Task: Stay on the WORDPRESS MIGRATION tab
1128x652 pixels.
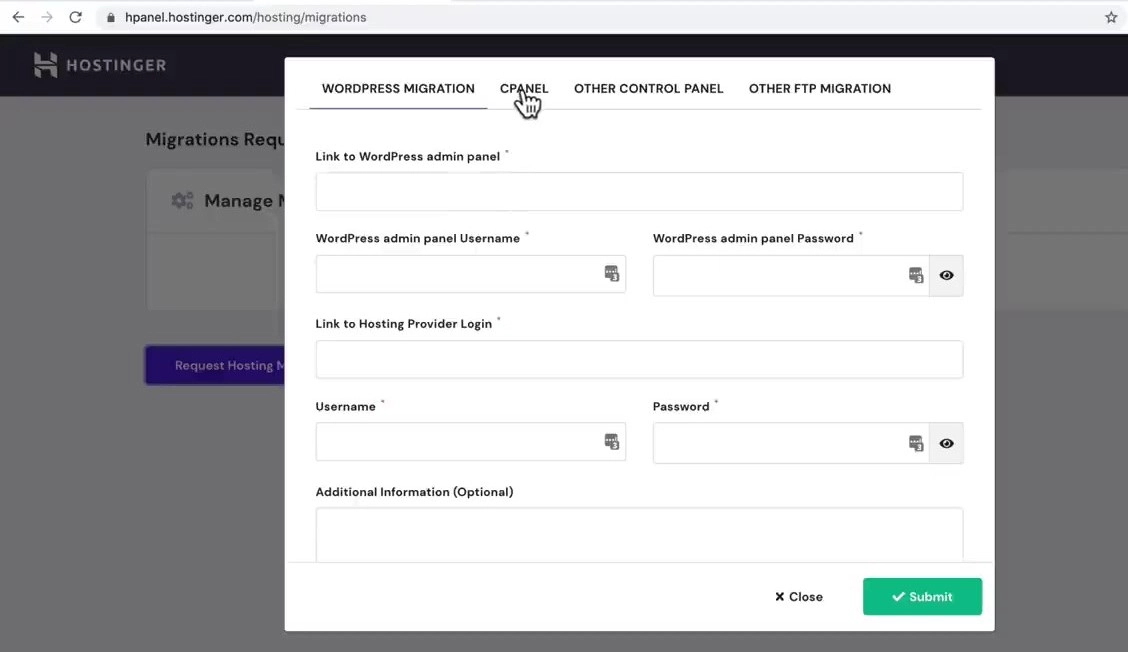Action: tap(397, 88)
